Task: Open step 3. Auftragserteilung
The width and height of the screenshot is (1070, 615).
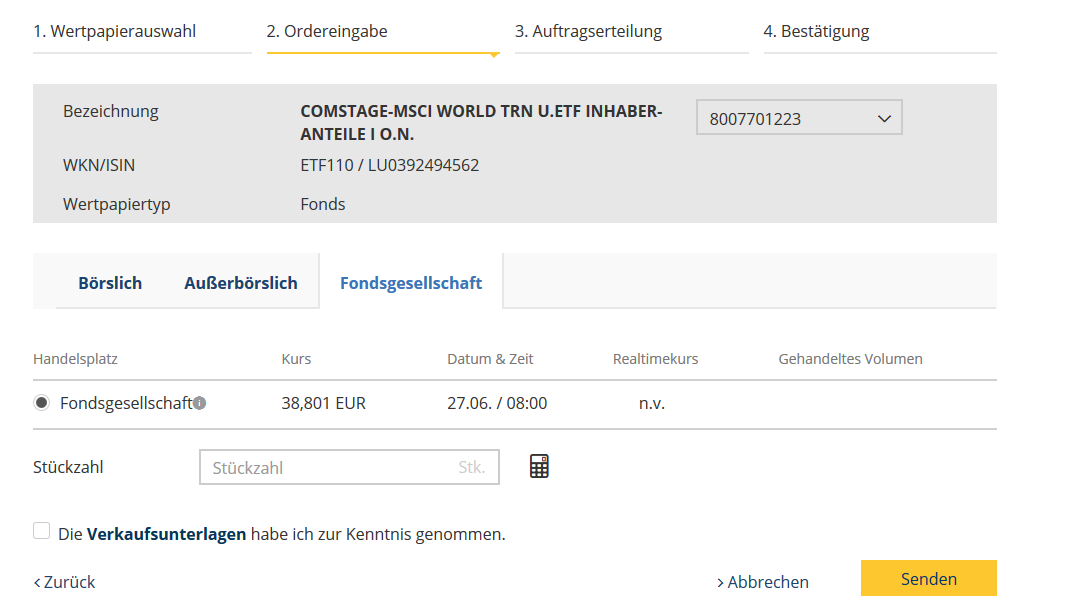Action: tap(588, 31)
